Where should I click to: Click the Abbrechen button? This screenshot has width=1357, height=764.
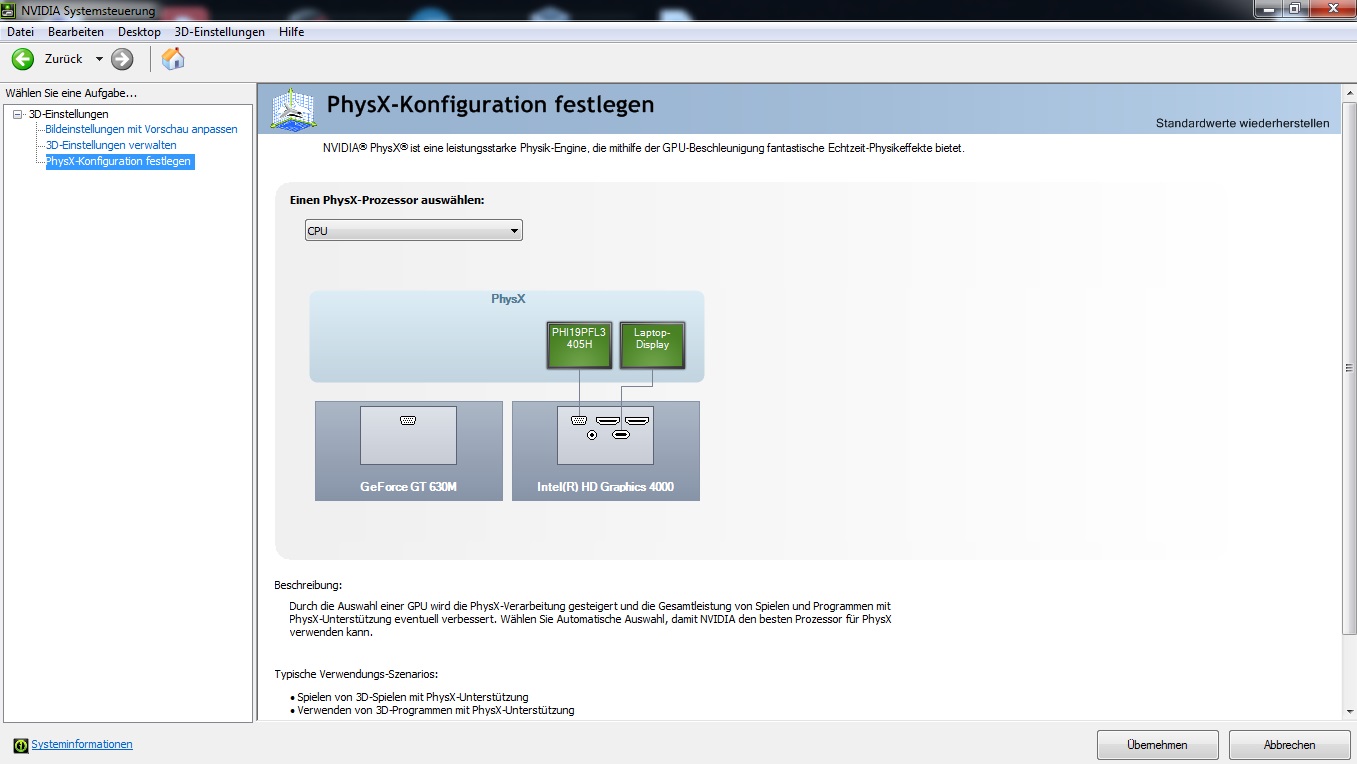(1289, 745)
